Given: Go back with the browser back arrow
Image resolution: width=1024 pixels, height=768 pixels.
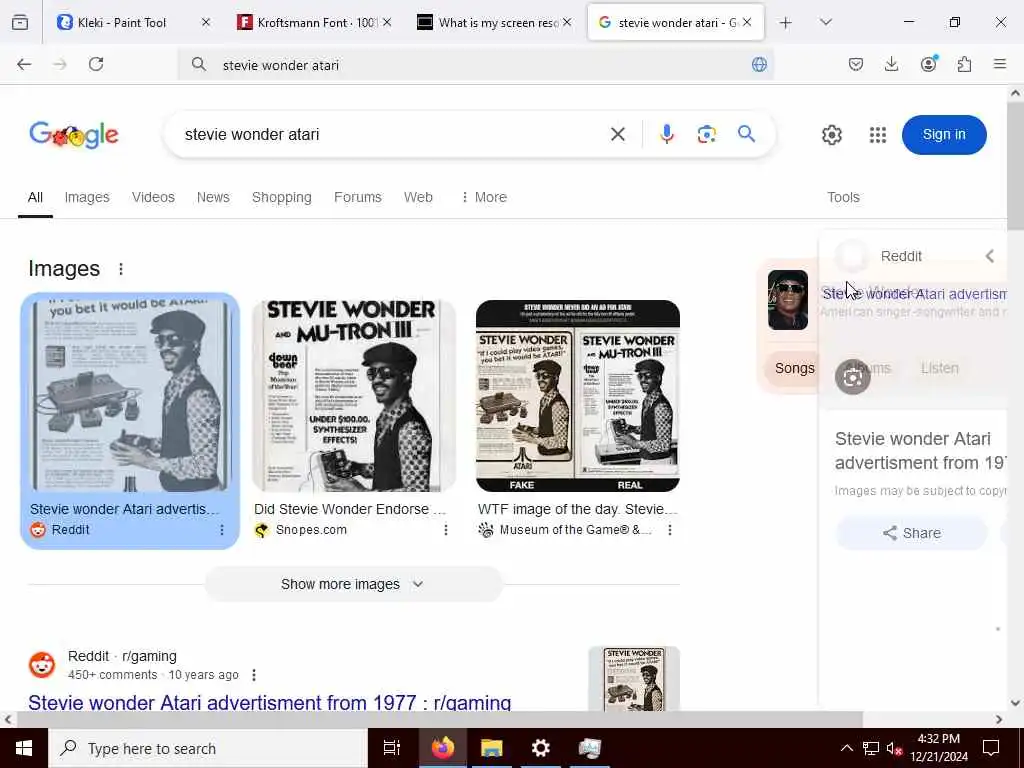Looking at the screenshot, I should tap(24, 64).
